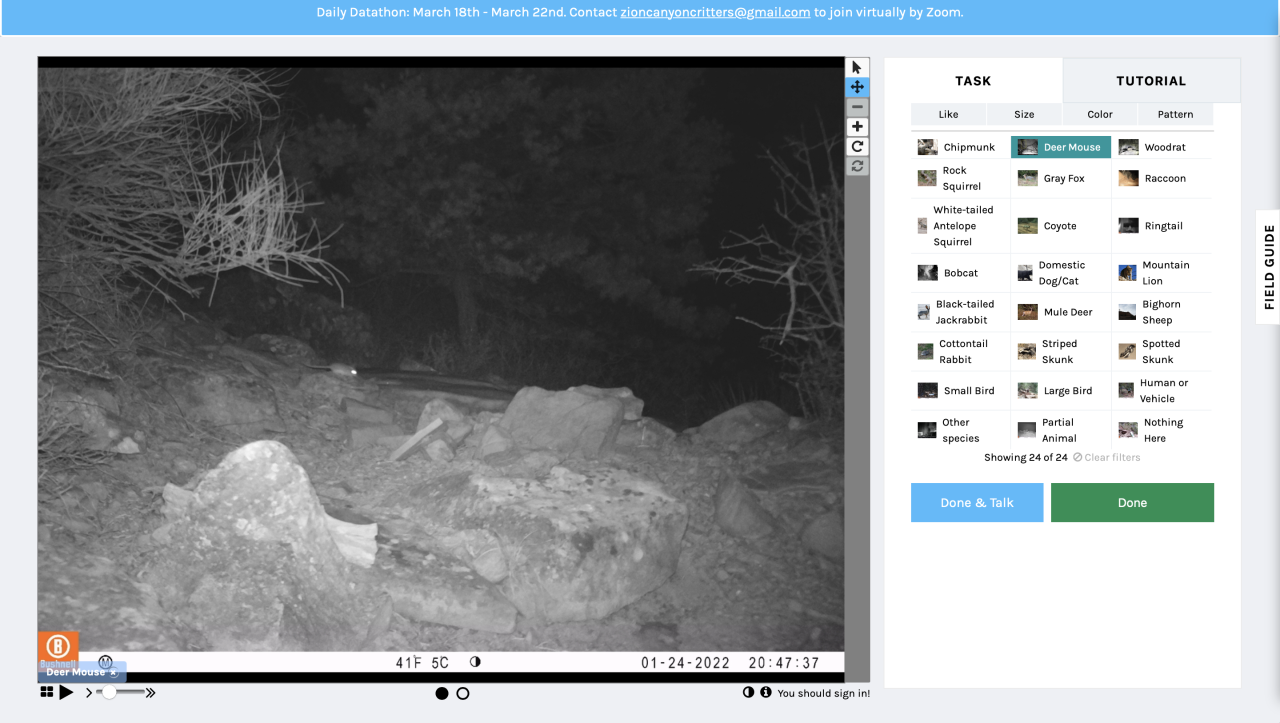Choose Spotted Skunk species
This screenshot has height=723, width=1280.
click(1162, 351)
